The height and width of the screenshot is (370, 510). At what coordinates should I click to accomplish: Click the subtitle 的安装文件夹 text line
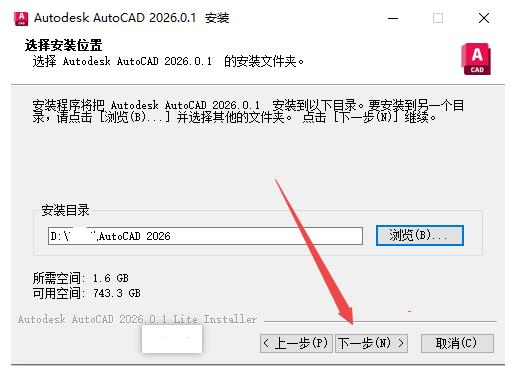[x=168, y=61]
